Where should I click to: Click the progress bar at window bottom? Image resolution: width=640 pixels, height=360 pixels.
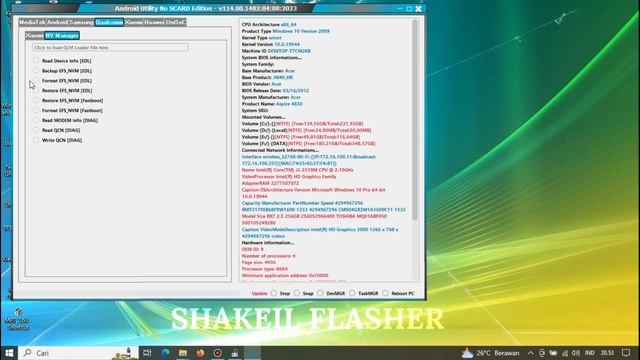(127, 293)
